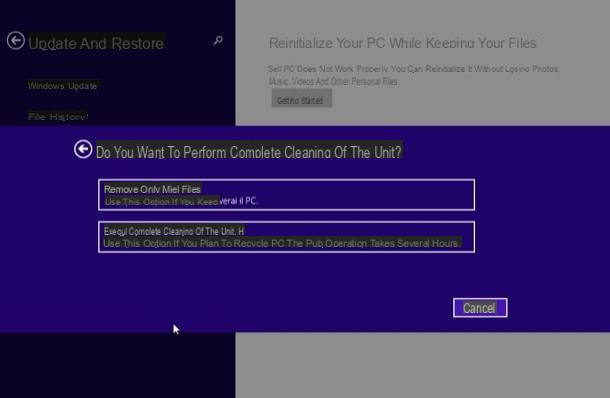Go back from Update And Restore panel

point(16,40)
